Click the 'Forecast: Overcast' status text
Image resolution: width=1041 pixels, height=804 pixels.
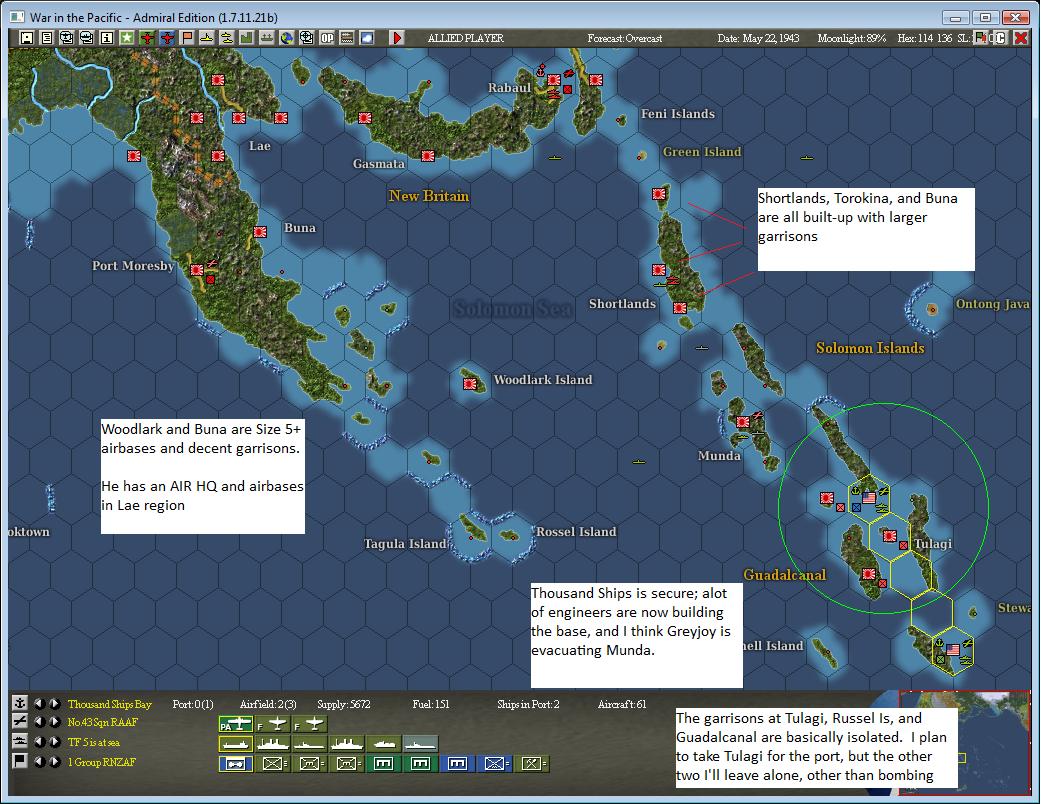[624, 39]
